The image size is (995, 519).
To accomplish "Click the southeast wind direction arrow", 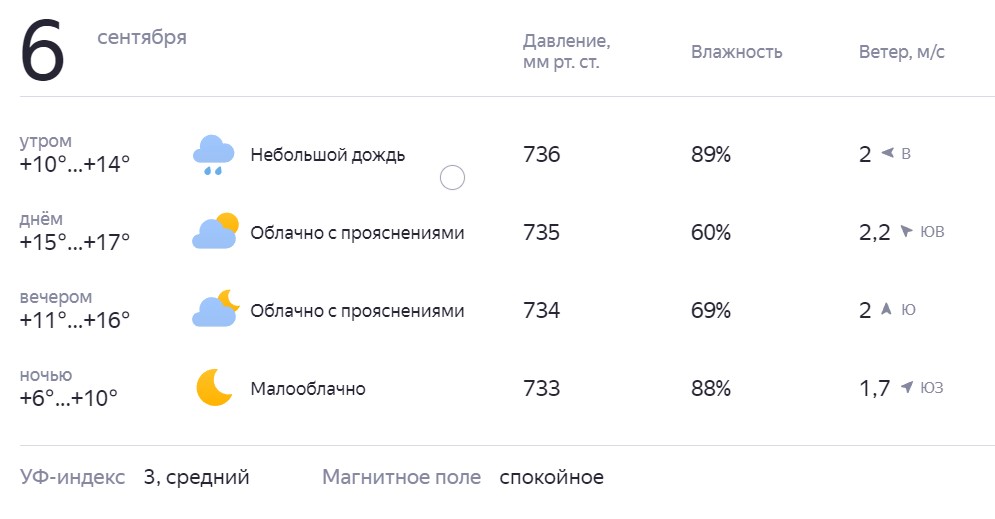I will (906, 231).
